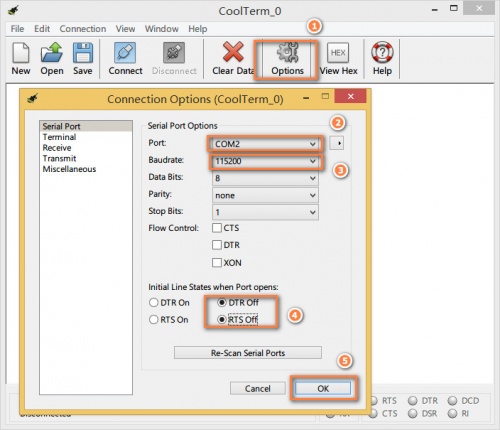Select the DTR On radio button
This screenshot has width=500, height=430.
153,303
